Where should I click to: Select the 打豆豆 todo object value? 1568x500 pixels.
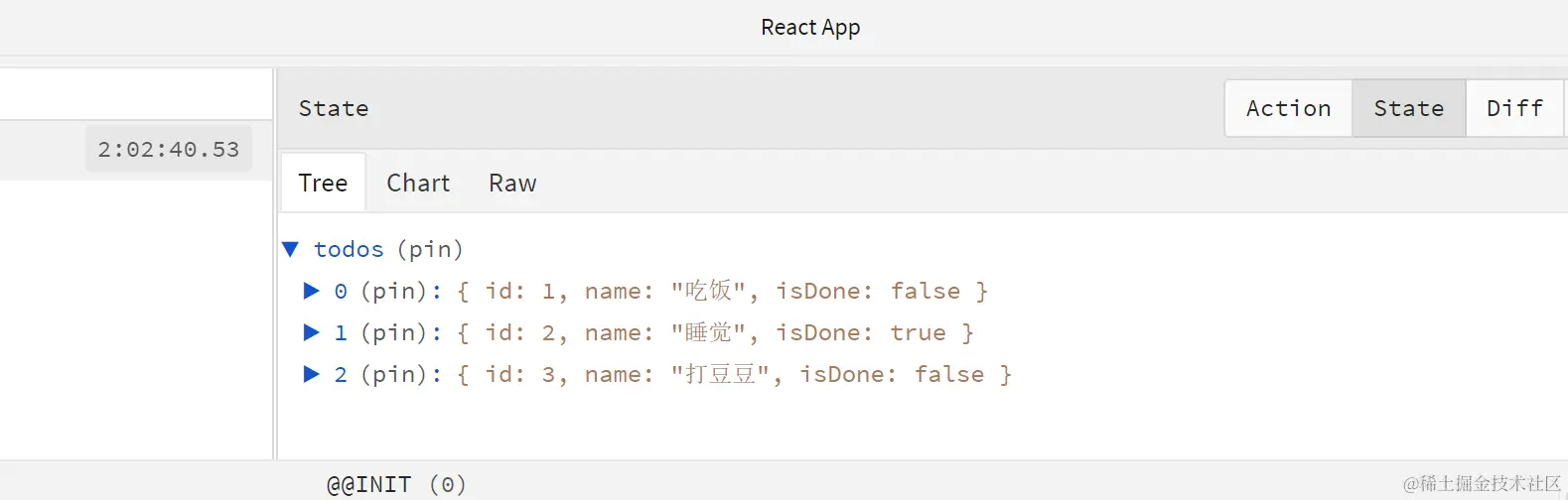click(x=734, y=374)
